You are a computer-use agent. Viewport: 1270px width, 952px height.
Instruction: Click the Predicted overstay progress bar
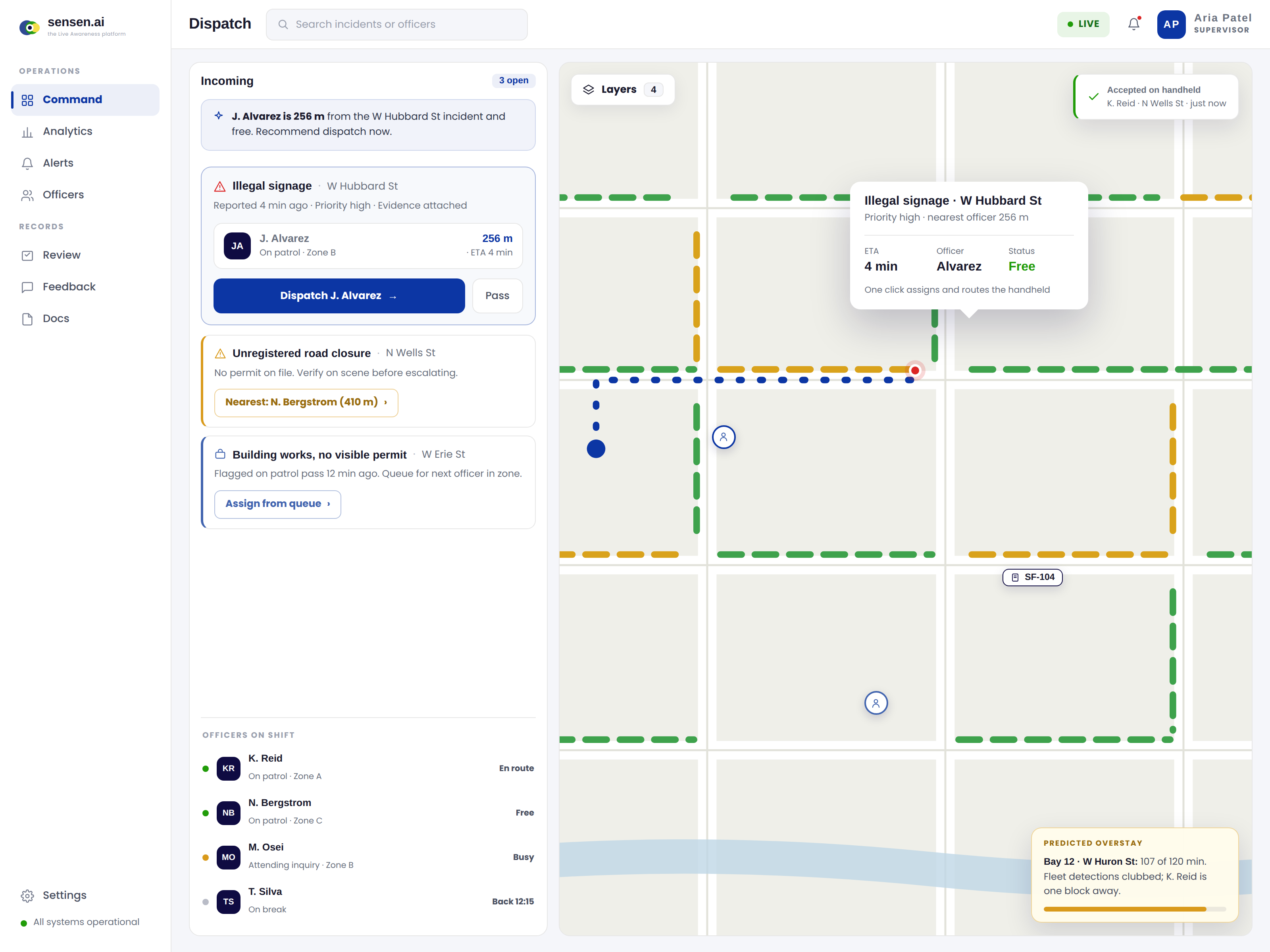(x=1135, y=909)
